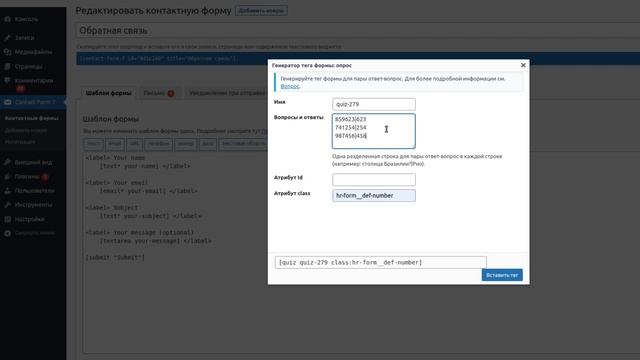Click the URL tag generator button
640x360 pixels.
pyautogui.click(x=134, y=144)
